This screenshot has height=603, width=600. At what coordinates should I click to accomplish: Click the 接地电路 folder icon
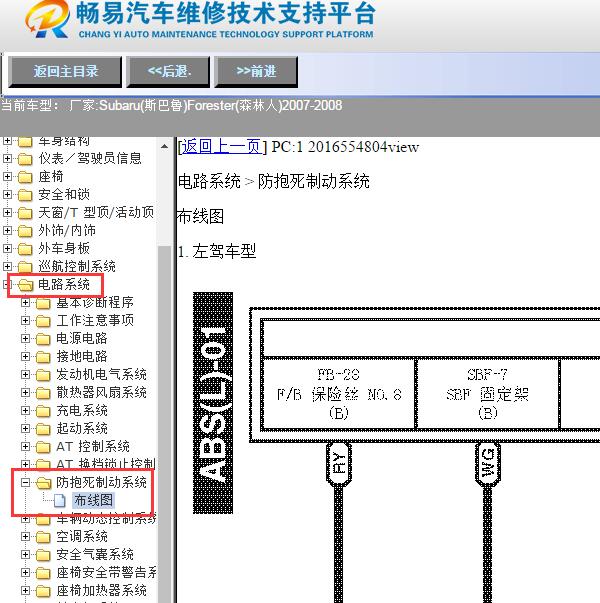(x=43, y=357)
